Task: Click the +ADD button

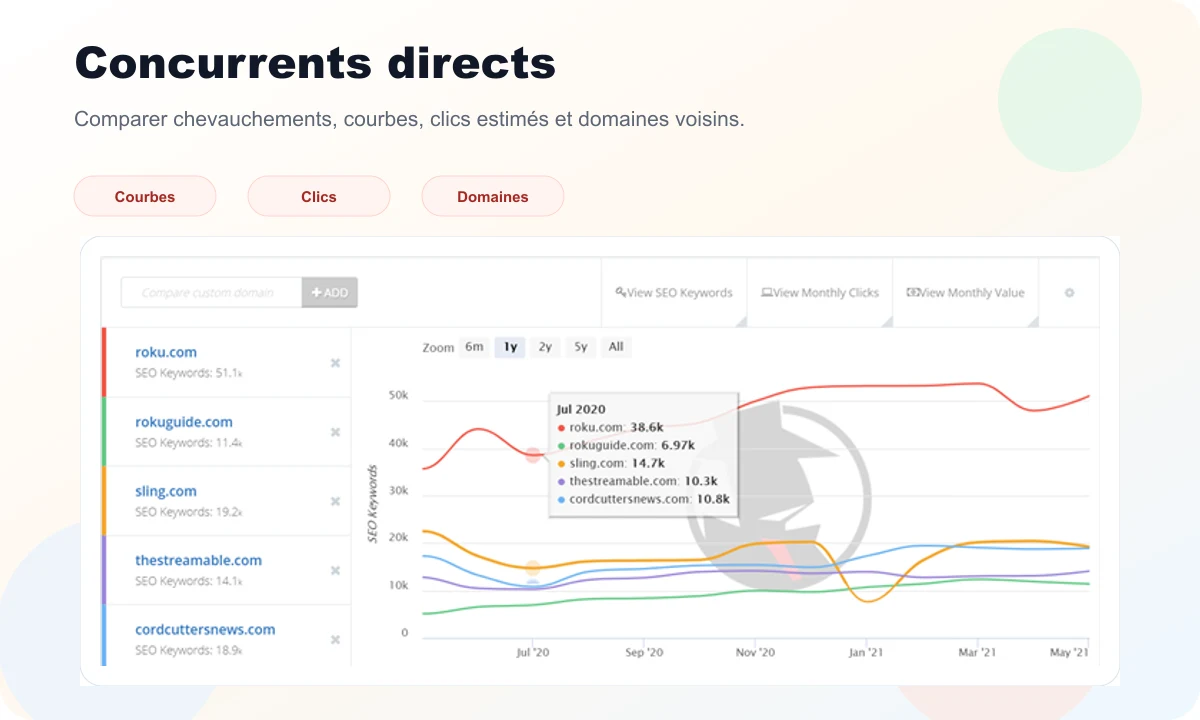Action: point(330,292)
